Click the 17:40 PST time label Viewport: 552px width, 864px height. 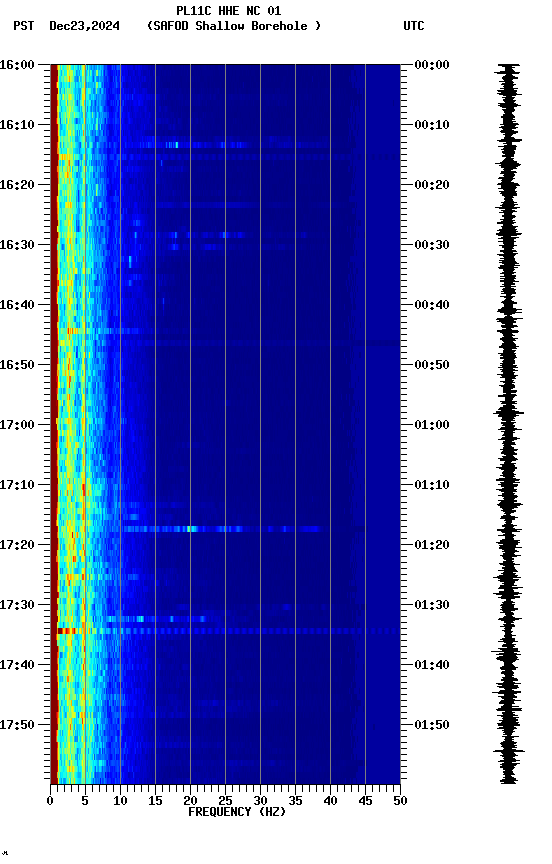click(x=17, y=665)
